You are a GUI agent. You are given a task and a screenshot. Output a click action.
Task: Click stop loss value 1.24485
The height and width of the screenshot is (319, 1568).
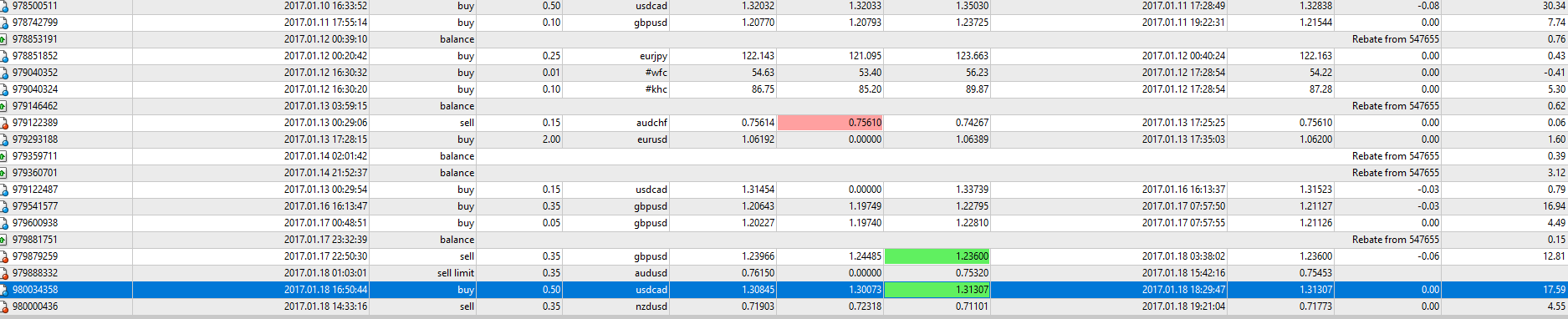(x=865, y=256)
